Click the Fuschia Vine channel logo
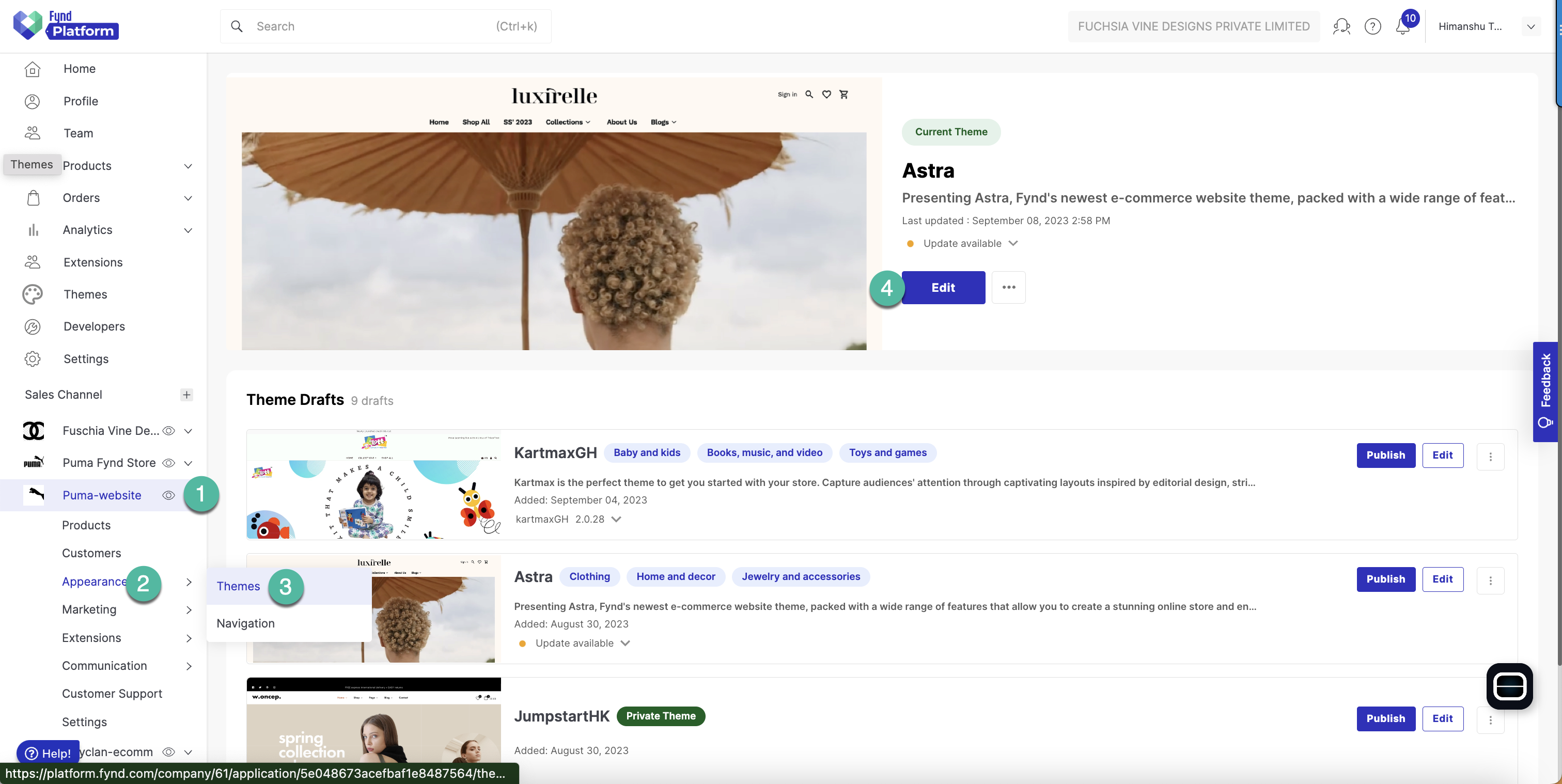This screenshot has height=784, width=1562. tap(34, 431)
